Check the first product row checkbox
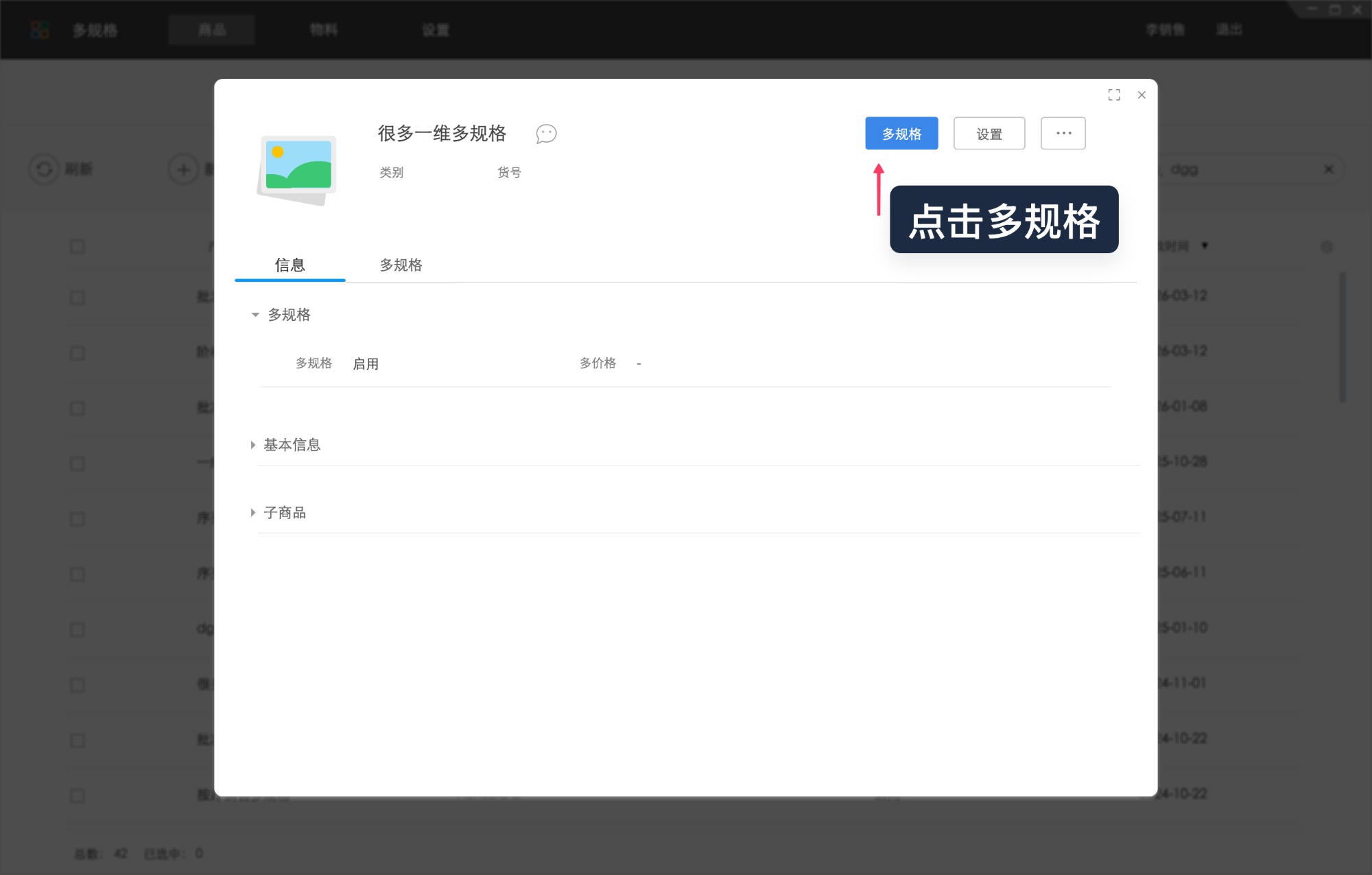1372x875 pixels. coord(77,298)
